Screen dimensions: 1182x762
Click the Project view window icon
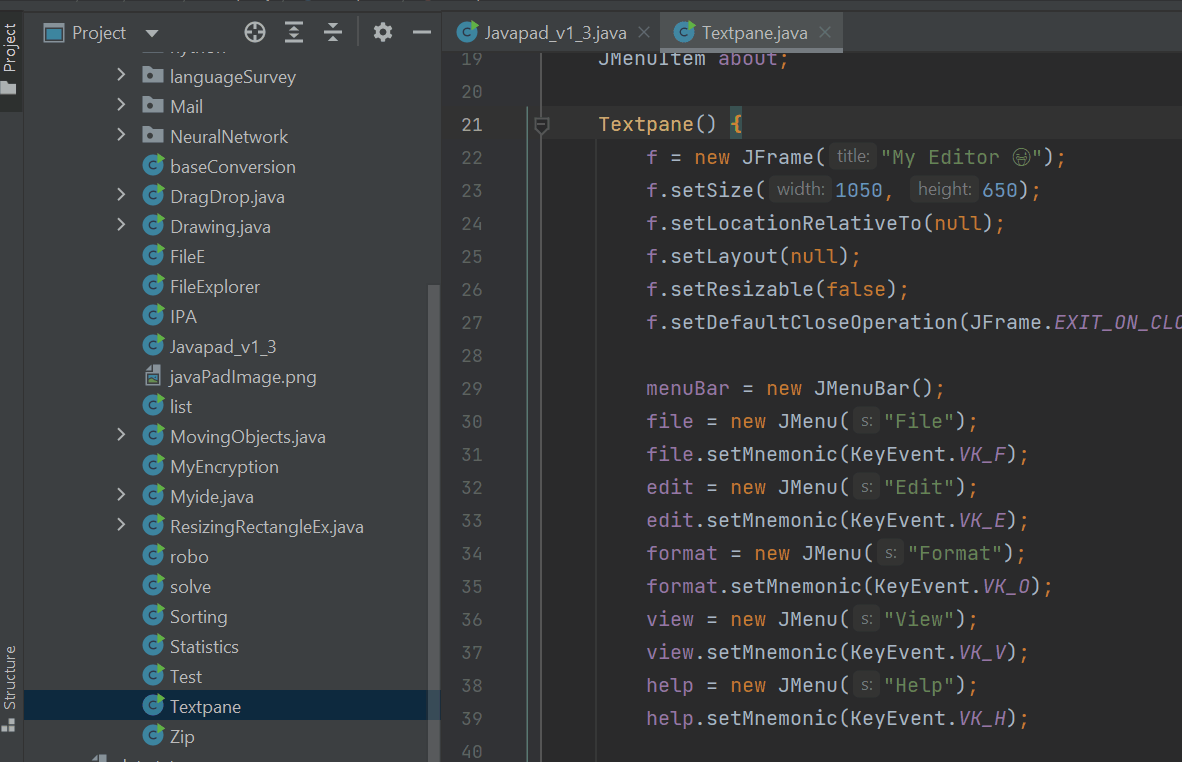(x=54, y=33)
